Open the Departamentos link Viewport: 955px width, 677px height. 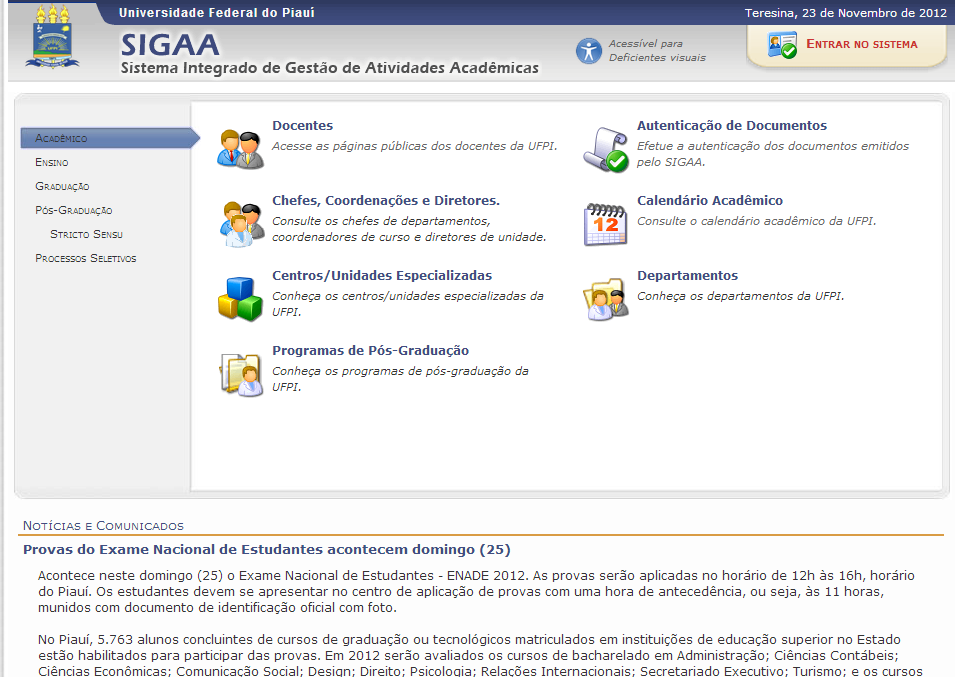[x=688, y=275]
